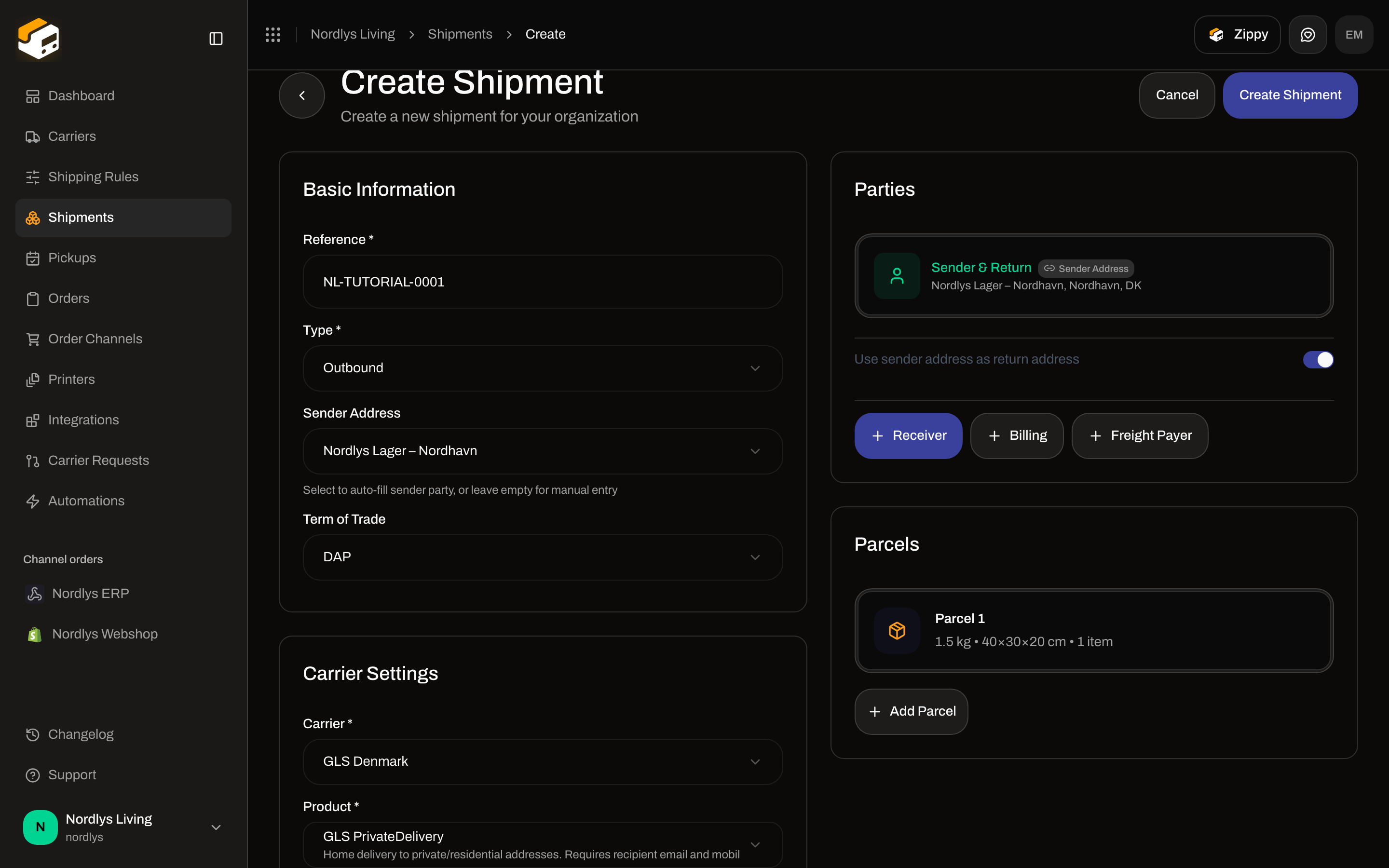Image resolution: width=1389 pixels, height=868 pixels.
Task: Open the Sender Address dropdown
Action: pos(543,451)
